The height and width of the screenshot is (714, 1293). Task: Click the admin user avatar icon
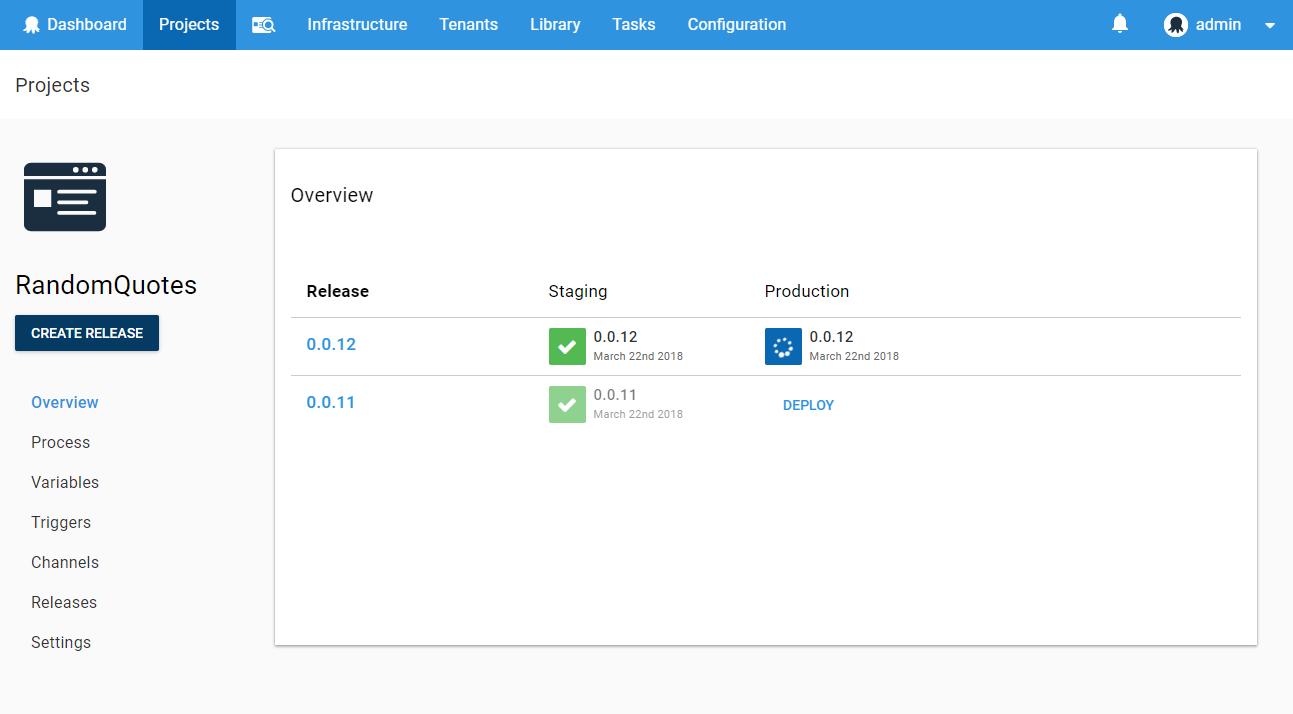click(x=1175, y=24)
